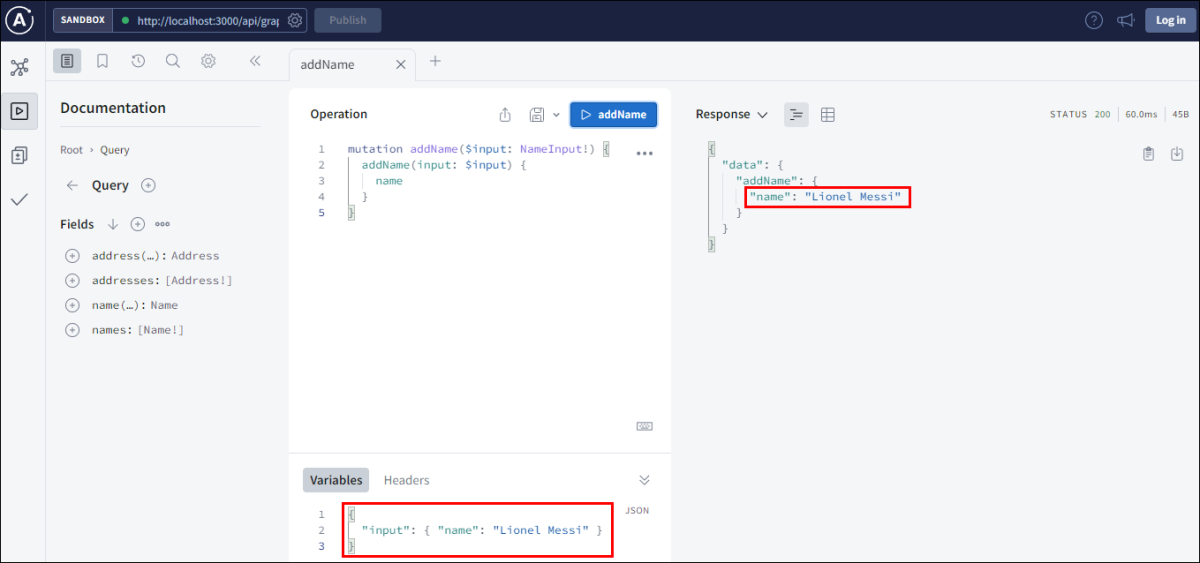The height and width of the screenshot is (563, 1200).
Task: Open the [Name!] type link
Action: coord(161,330)
